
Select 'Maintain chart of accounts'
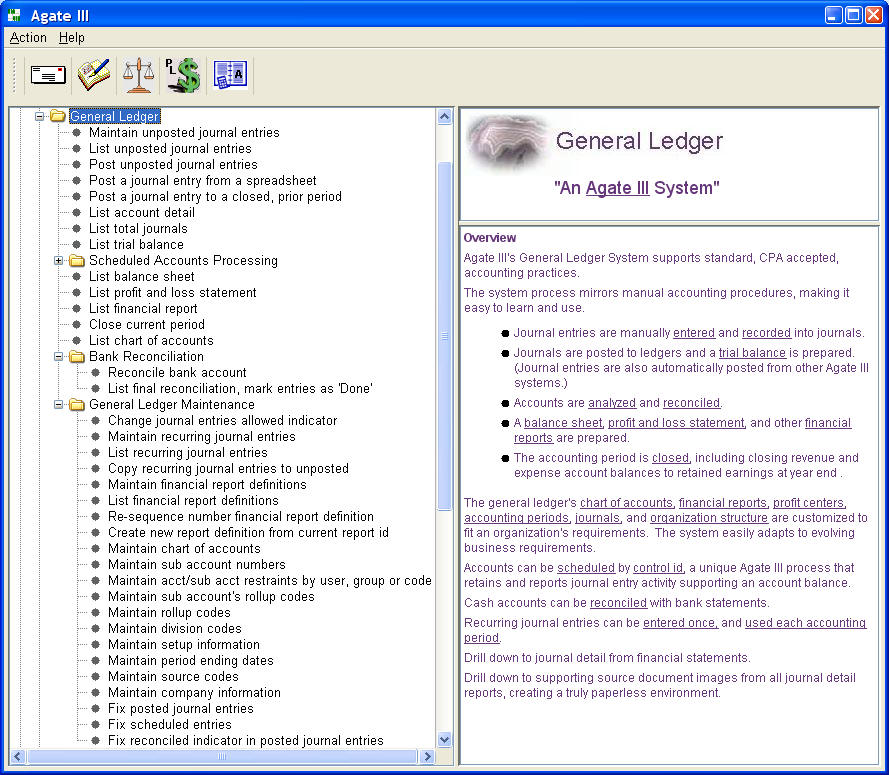184,549
